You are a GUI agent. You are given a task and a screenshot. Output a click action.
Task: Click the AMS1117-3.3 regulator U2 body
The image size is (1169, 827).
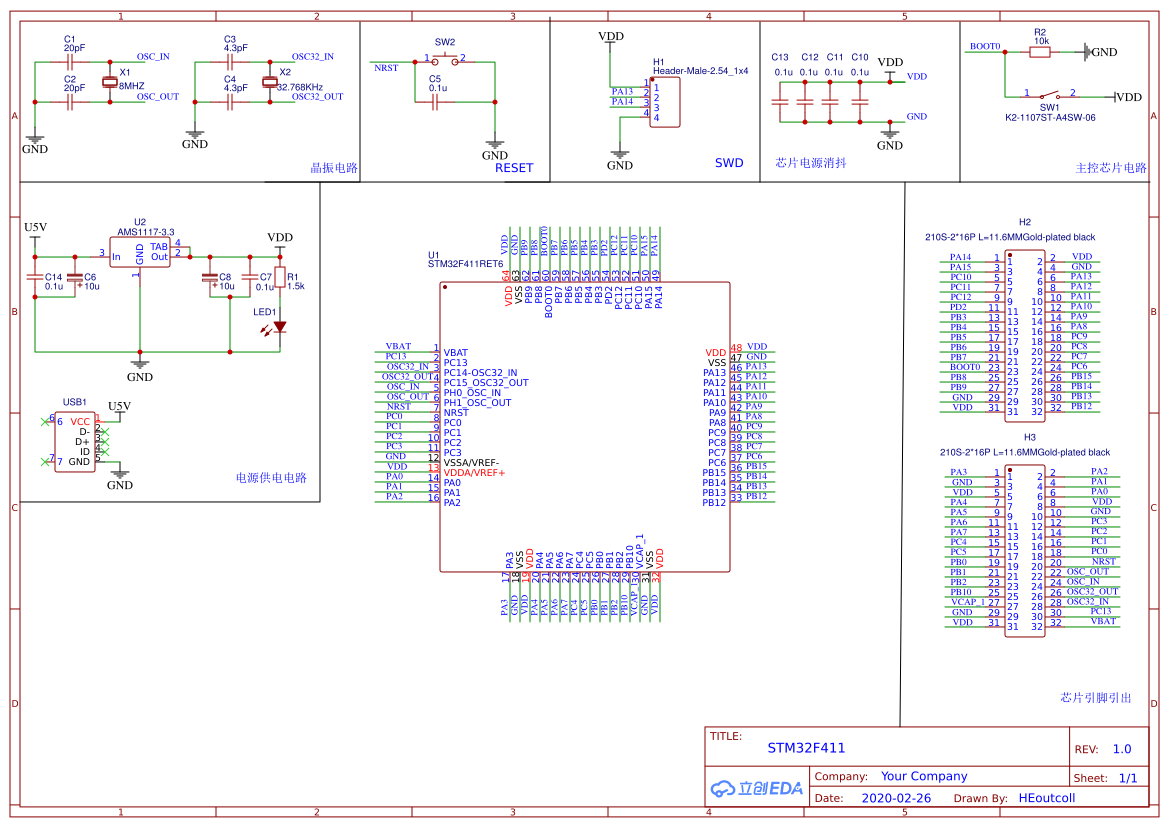tap(140, 253)
